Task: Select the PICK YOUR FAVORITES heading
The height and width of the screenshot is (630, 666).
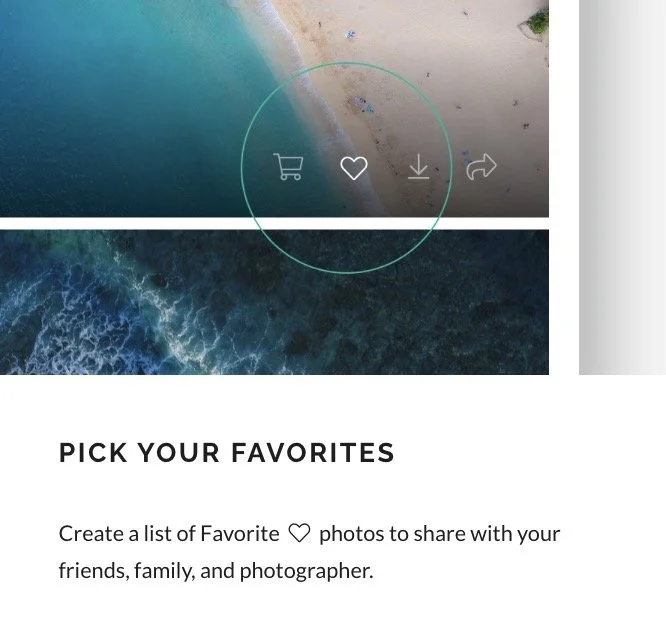Action: pos(227,452)
